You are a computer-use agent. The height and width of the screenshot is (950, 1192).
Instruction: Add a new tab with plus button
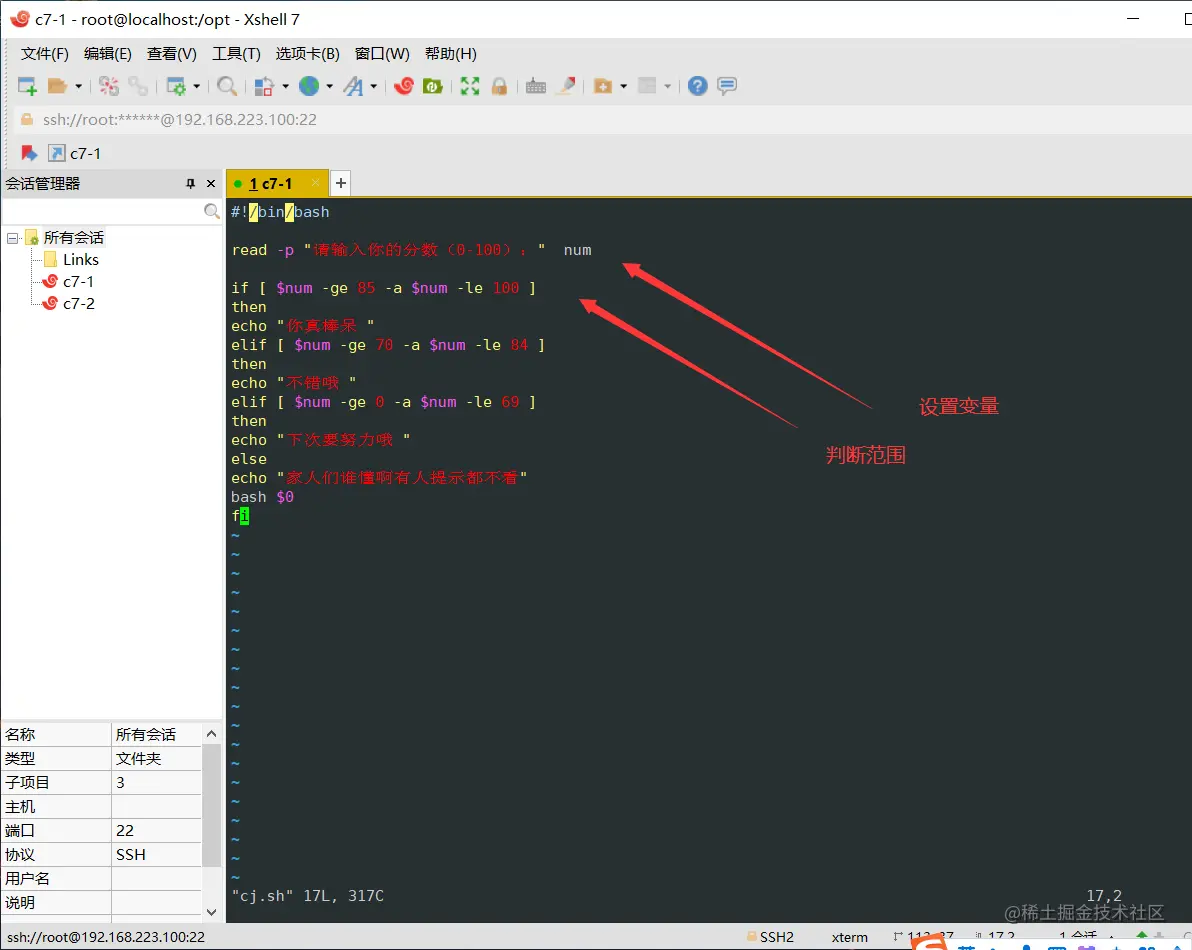(341, 183)
